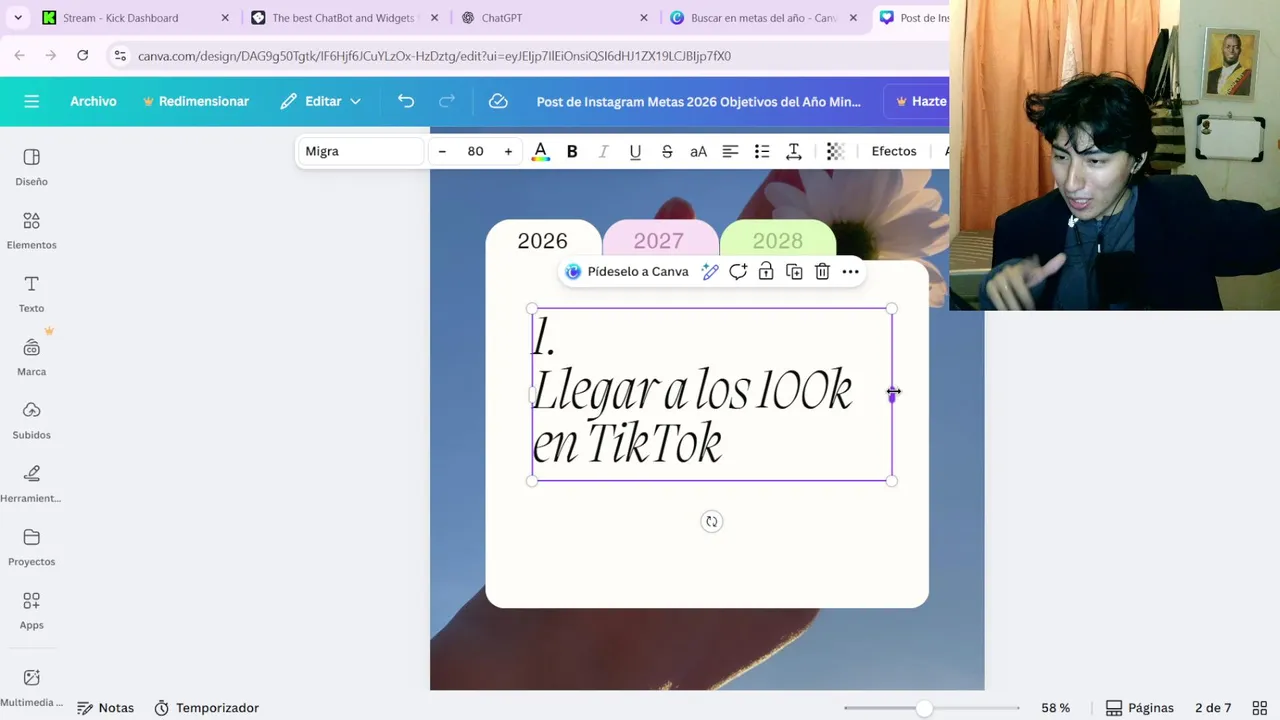Click the cloud save status icon
Screen dimensions: 1280x720
coord(497,101)
